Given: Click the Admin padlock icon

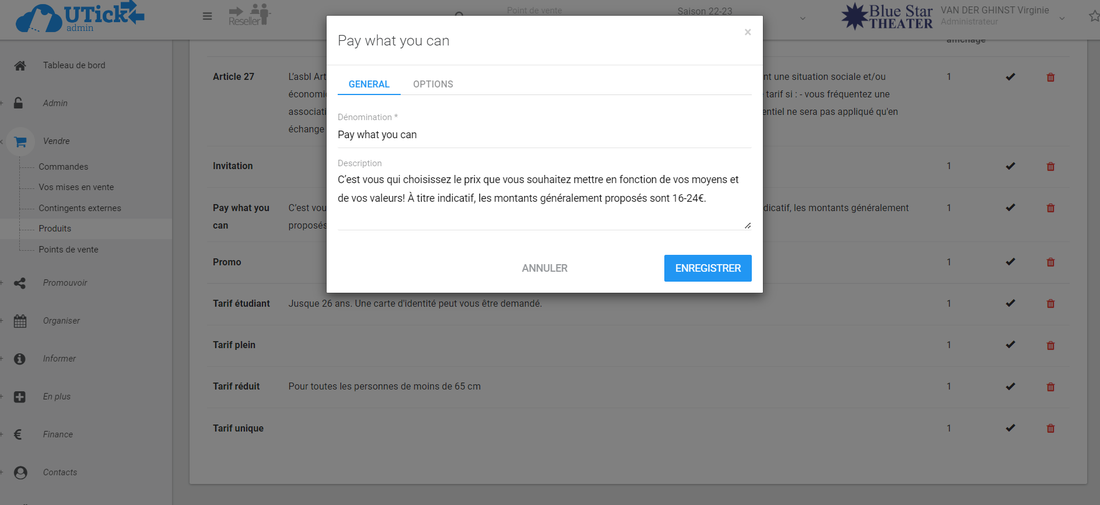Looking at the screenshot, I should [x=19, y=103].
